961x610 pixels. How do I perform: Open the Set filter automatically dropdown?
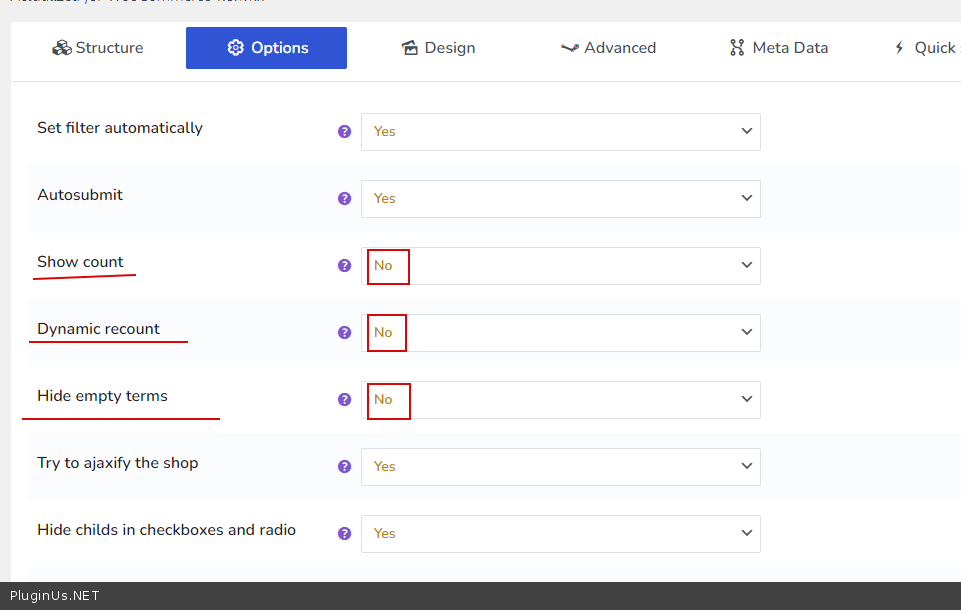point(560,131)
